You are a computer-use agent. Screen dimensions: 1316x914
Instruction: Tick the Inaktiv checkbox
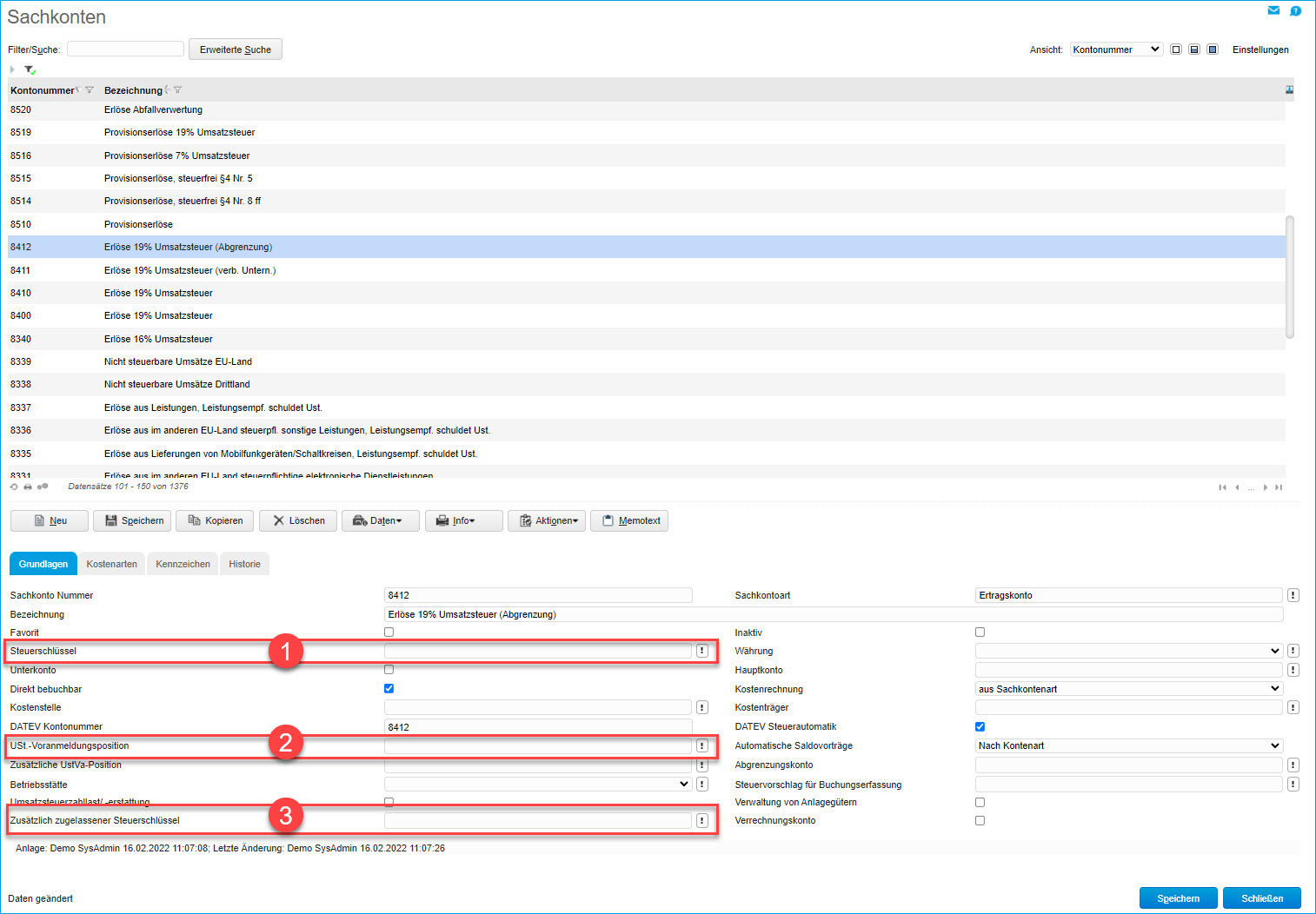[x=980, y=633]
